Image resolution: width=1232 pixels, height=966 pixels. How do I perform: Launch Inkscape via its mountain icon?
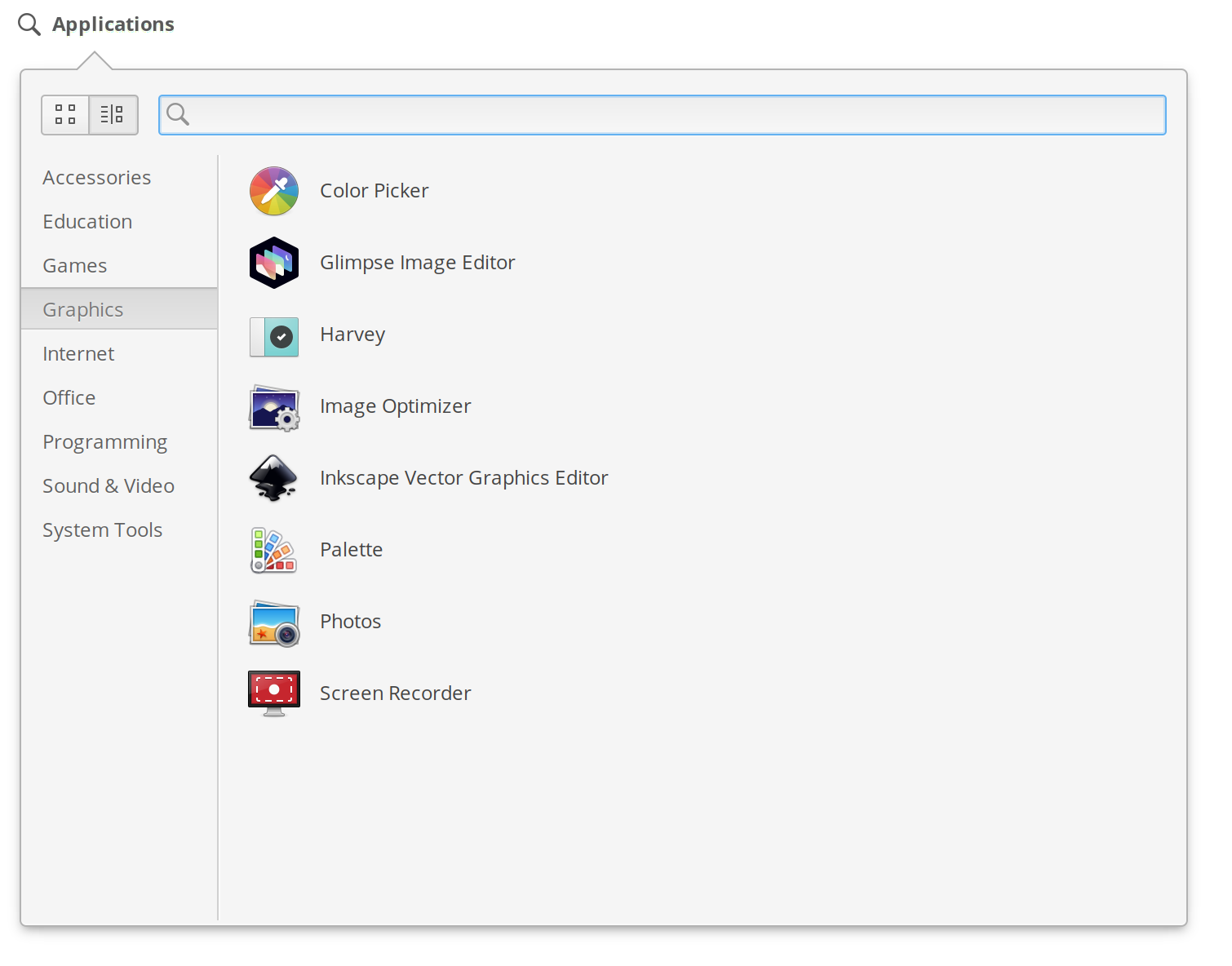[274, 478]
